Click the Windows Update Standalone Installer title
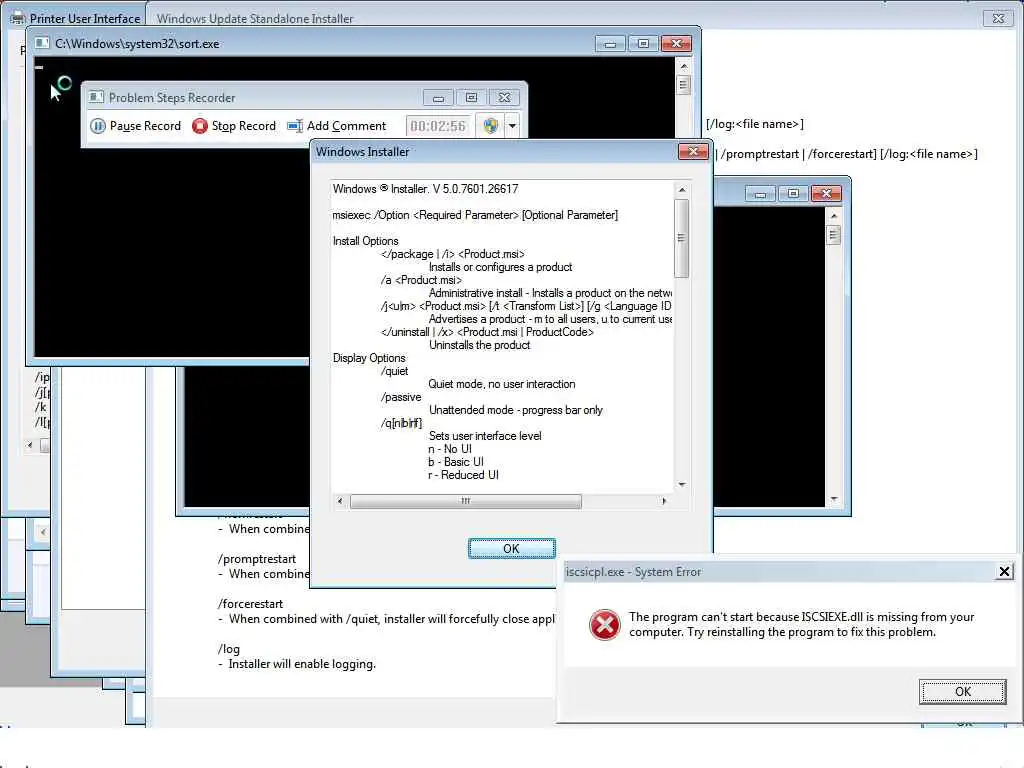The width and height of the screenshot is (1024, 768). tap(255, 18)
